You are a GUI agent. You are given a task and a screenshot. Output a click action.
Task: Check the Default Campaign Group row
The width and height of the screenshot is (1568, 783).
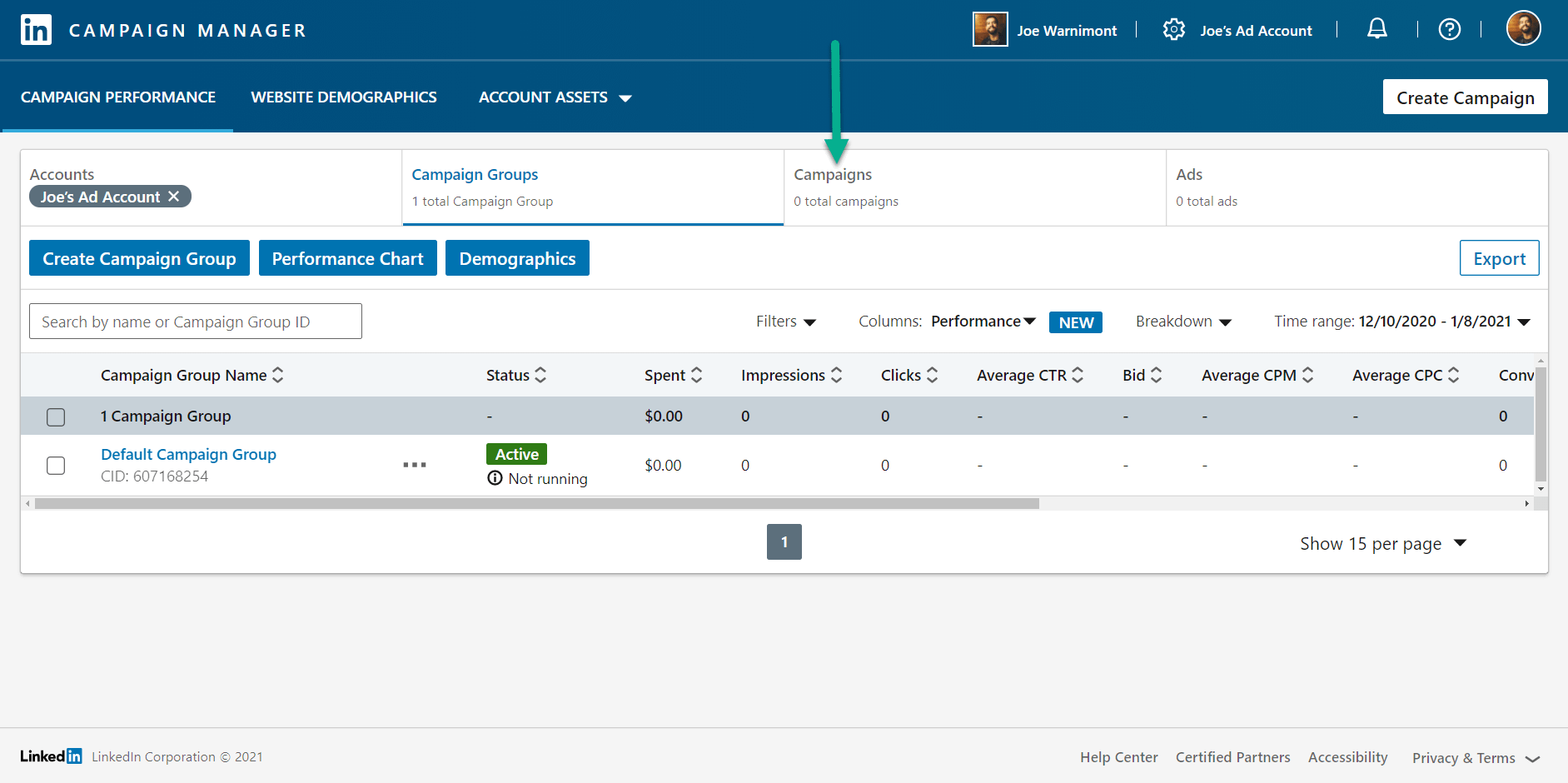[56, 465]
